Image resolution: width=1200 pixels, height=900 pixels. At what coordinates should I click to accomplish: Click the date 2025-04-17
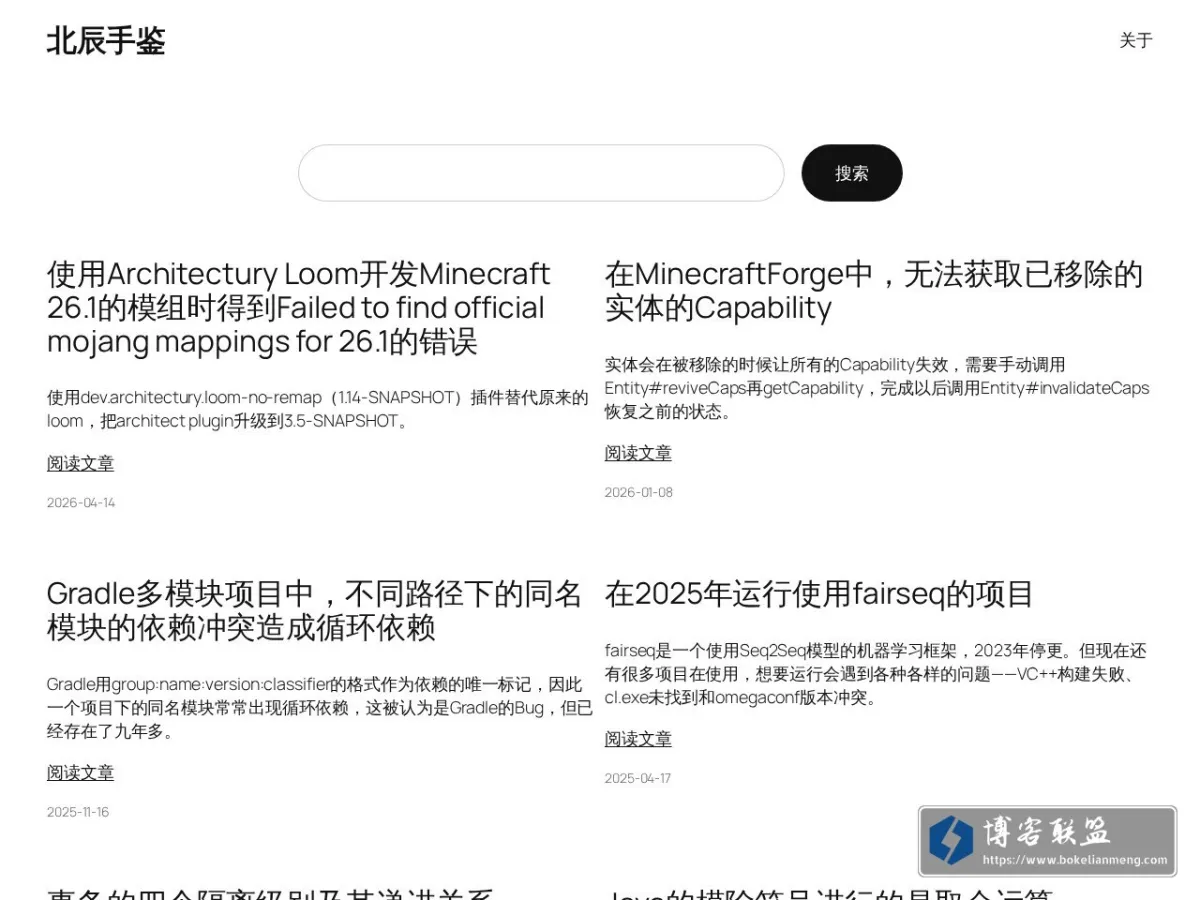(x=638, y=778)
